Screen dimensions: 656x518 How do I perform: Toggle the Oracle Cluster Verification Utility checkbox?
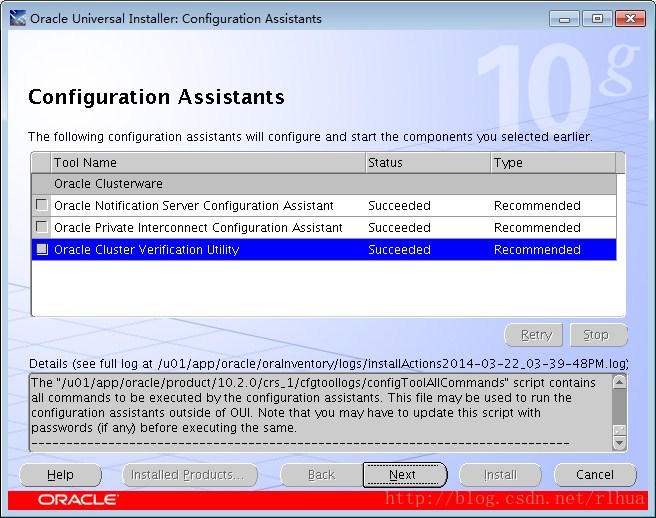[x=42, y=249]
